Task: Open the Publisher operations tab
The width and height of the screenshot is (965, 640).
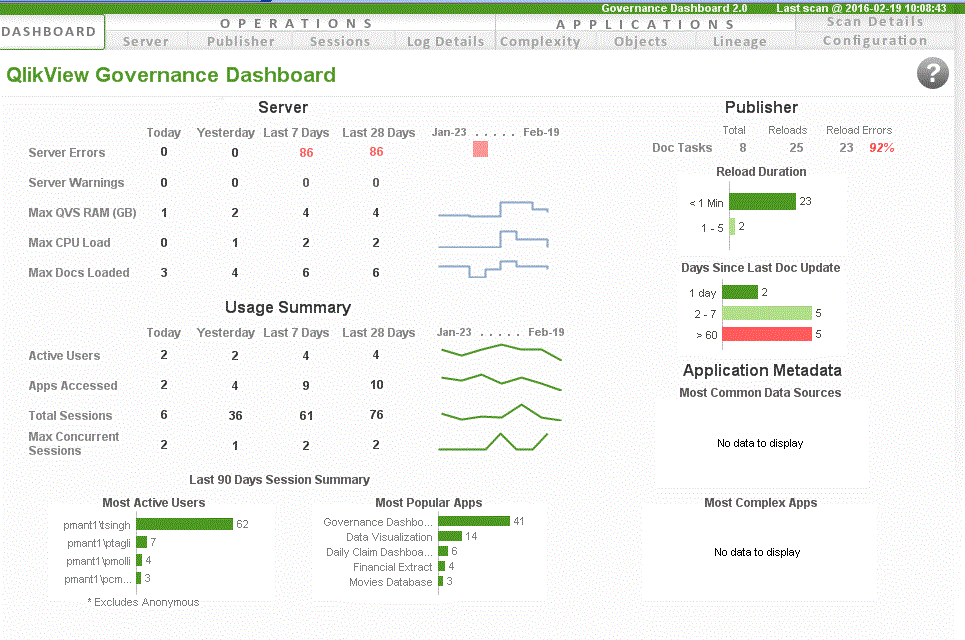Action: [241, 41]
